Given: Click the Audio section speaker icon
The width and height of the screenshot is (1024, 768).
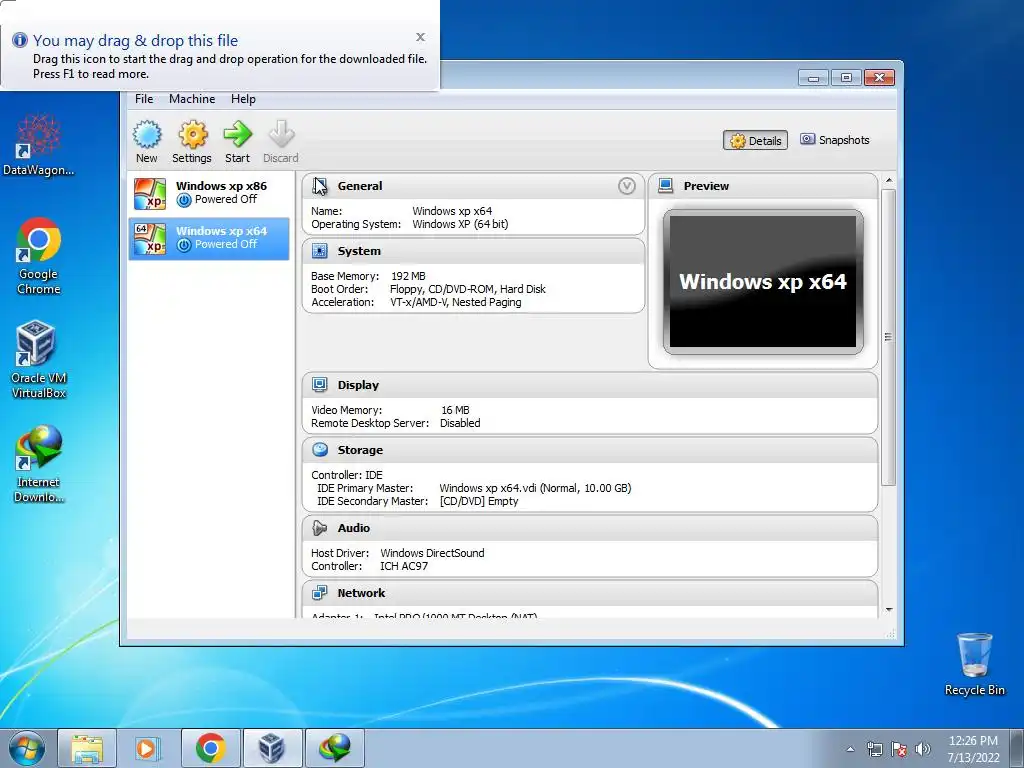Looking at the screenshot, I should pos(319,528).
